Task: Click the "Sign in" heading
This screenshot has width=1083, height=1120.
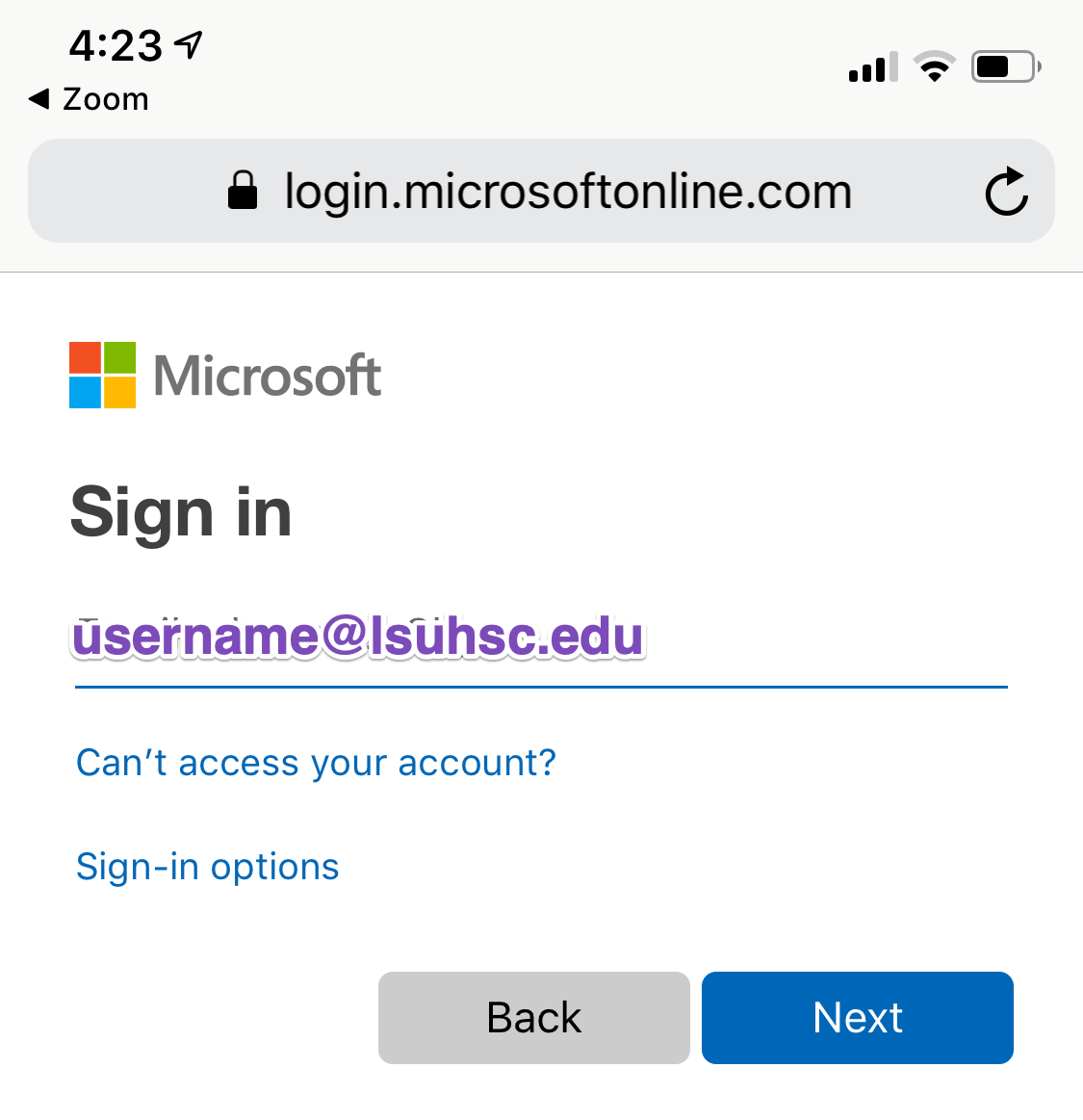Action: (181, 512)
